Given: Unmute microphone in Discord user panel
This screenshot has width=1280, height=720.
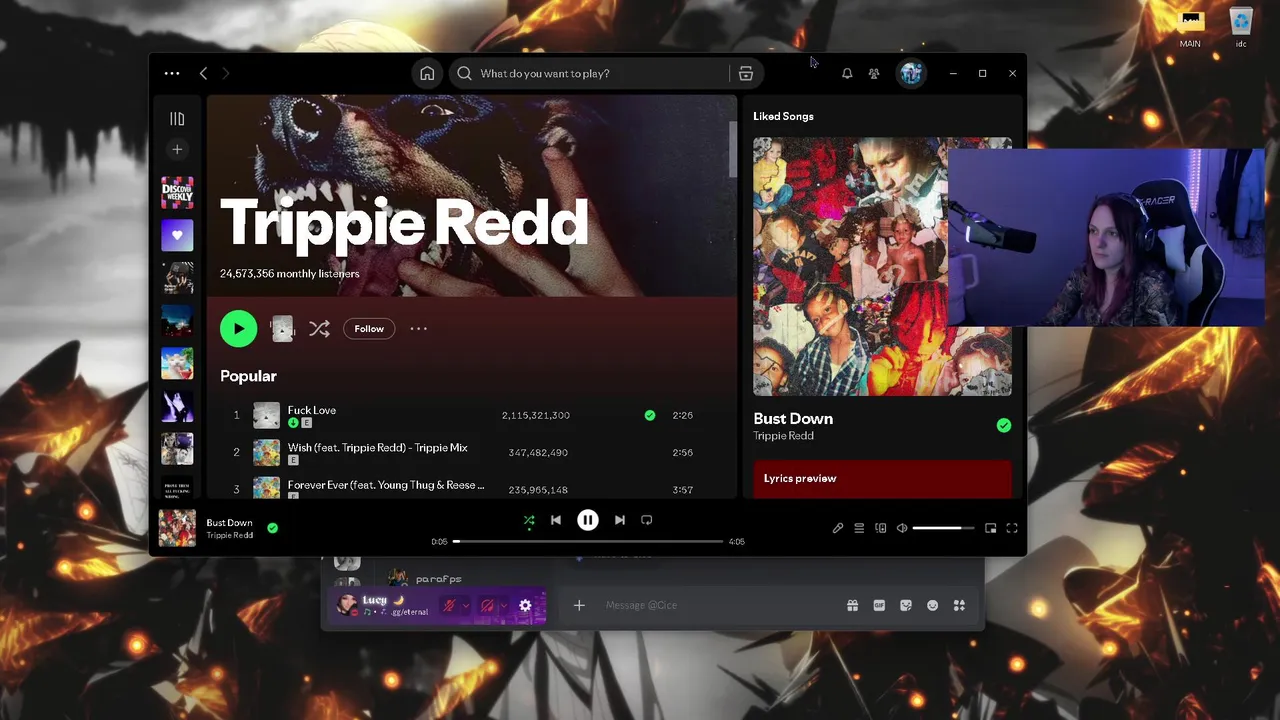Looking at the screenshot, I should 450,606.
